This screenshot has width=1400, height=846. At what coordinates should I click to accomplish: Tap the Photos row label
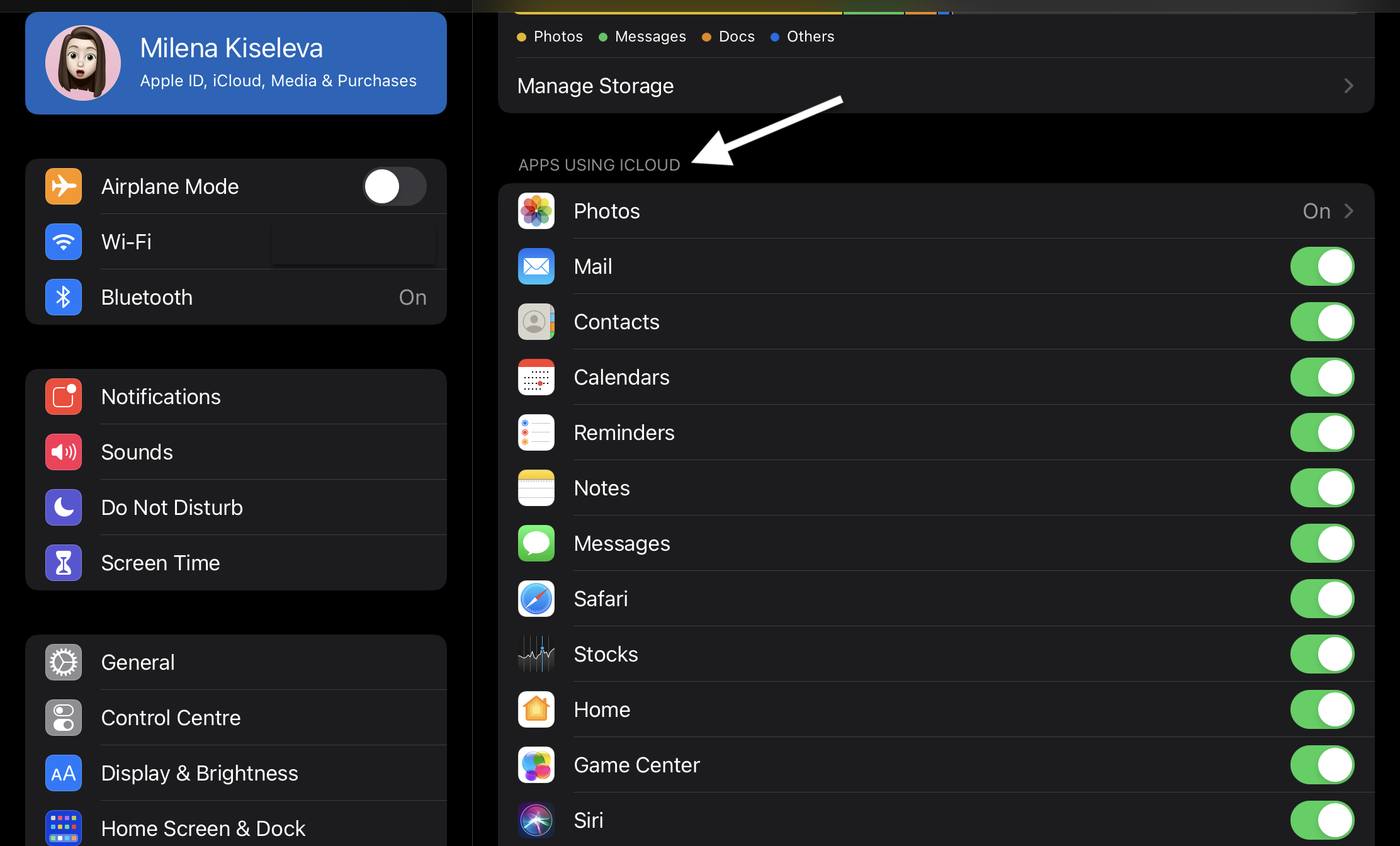[607, 211]
